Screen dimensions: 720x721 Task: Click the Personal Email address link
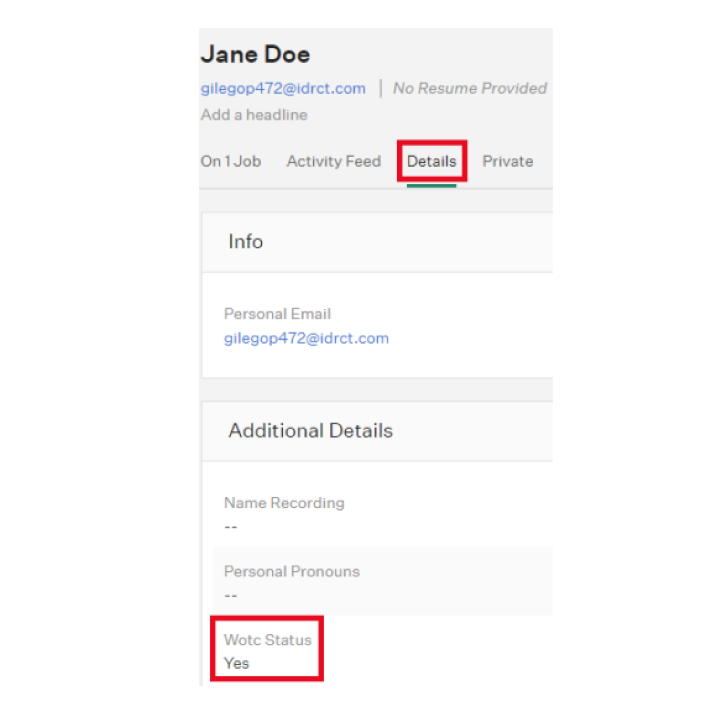pos(306,338)
